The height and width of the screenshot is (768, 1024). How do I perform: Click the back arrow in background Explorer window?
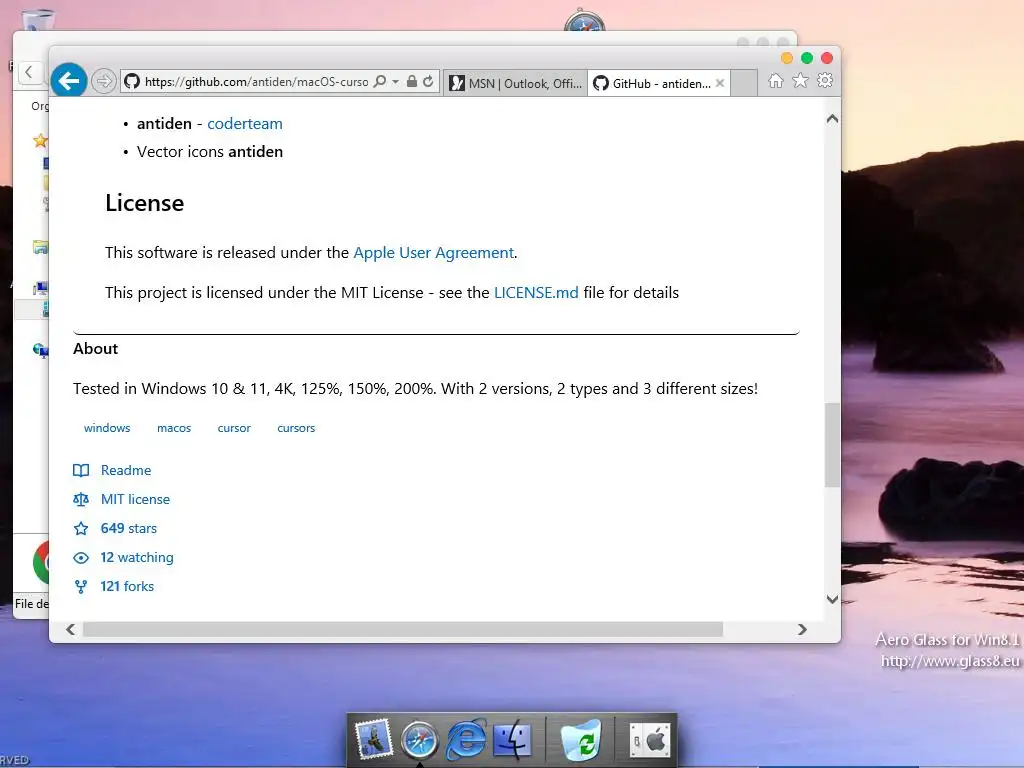click(x=29, y=72)
